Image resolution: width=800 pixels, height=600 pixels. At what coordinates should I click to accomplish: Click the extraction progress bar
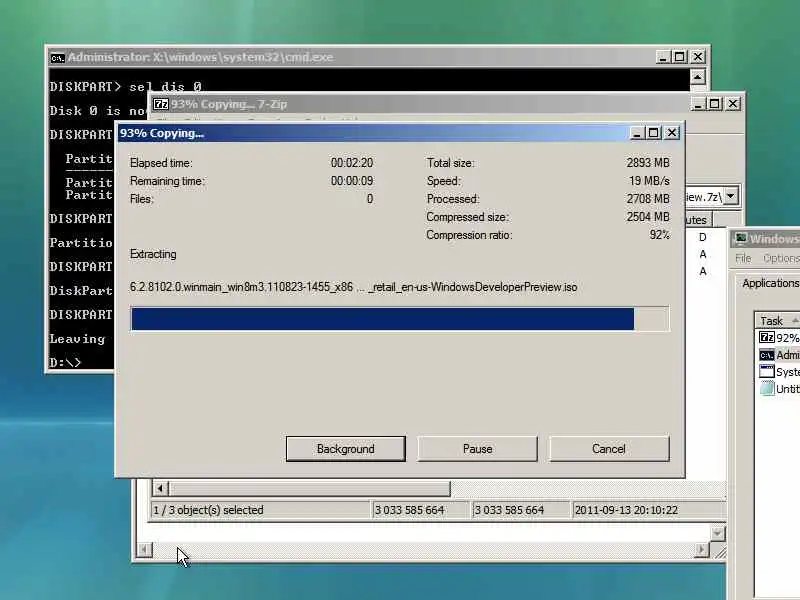(x=399, y=319)
